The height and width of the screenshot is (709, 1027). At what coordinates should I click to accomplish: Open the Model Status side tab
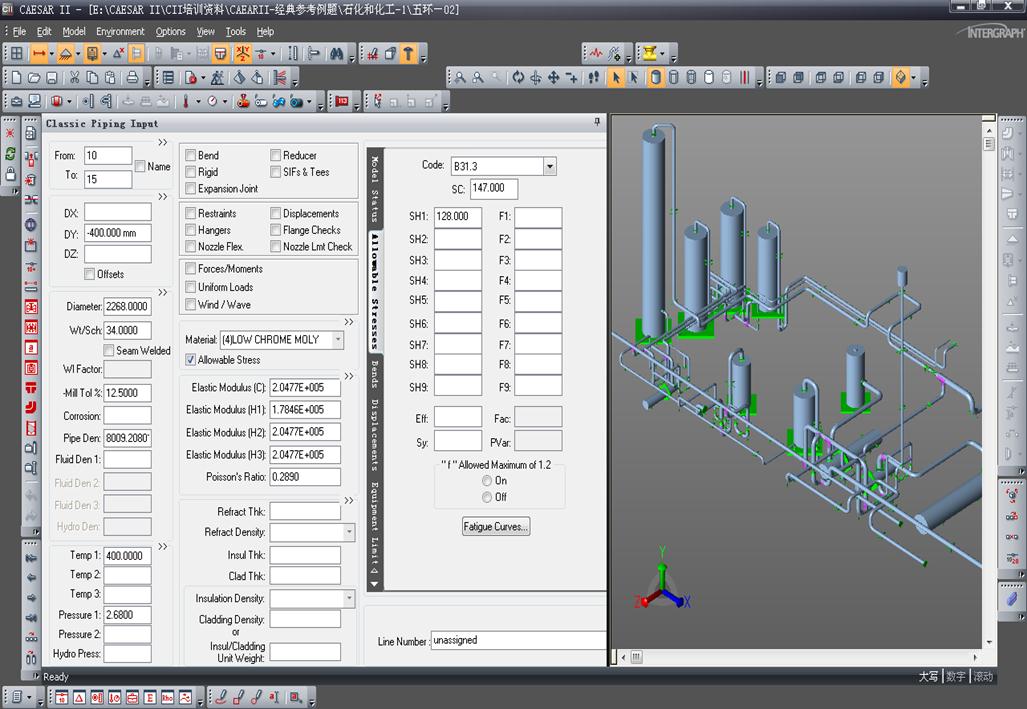(x=375, y=189)
